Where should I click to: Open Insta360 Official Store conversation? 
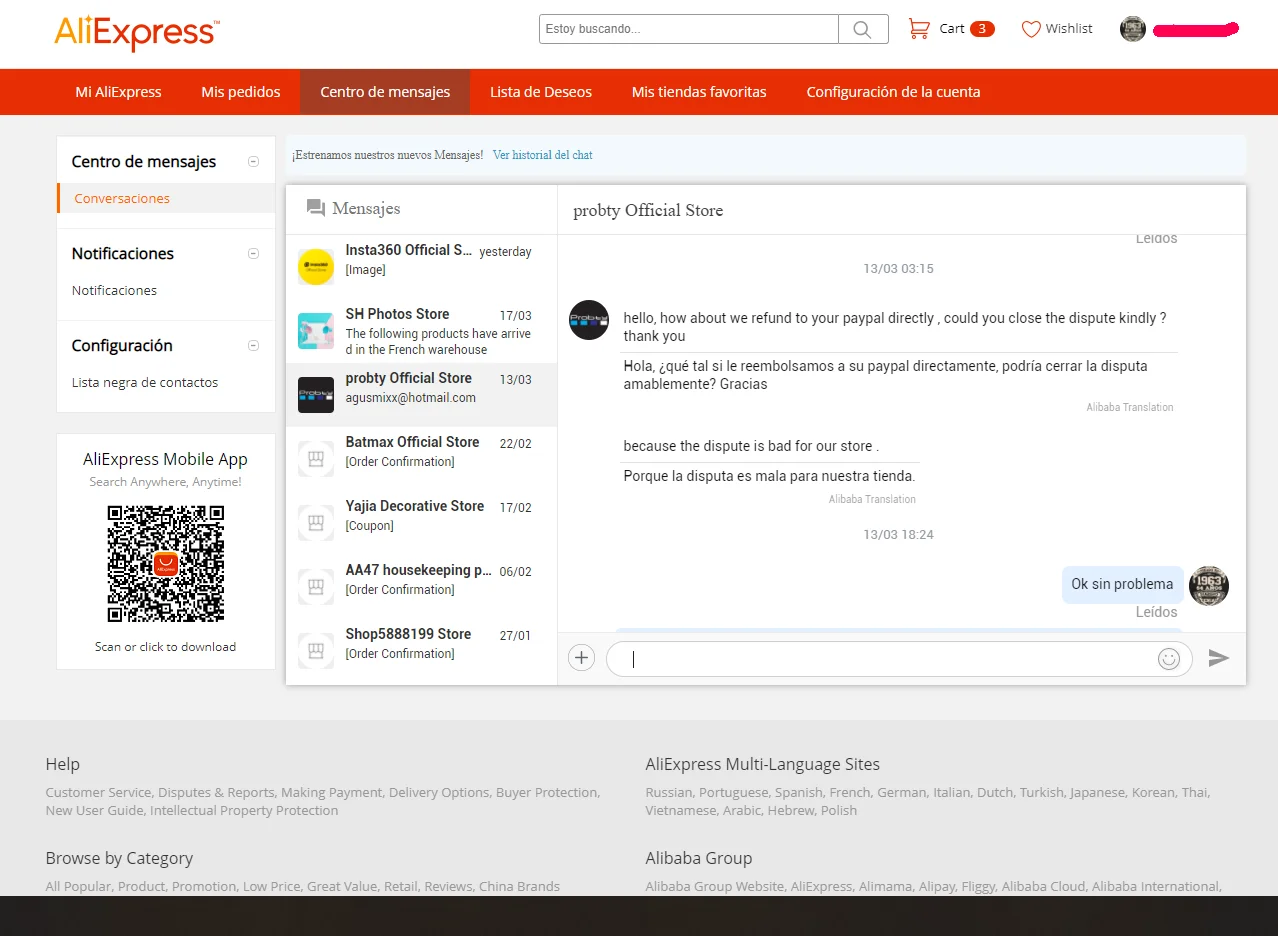tap(421, 267)
